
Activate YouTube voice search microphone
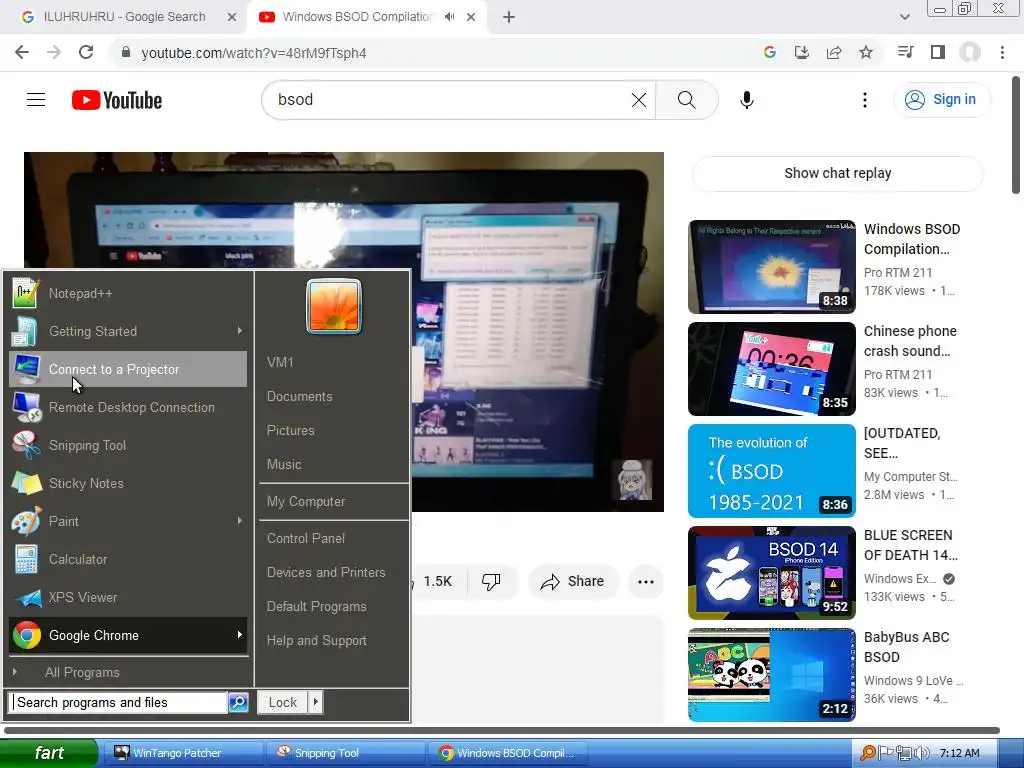click(747, 100)
